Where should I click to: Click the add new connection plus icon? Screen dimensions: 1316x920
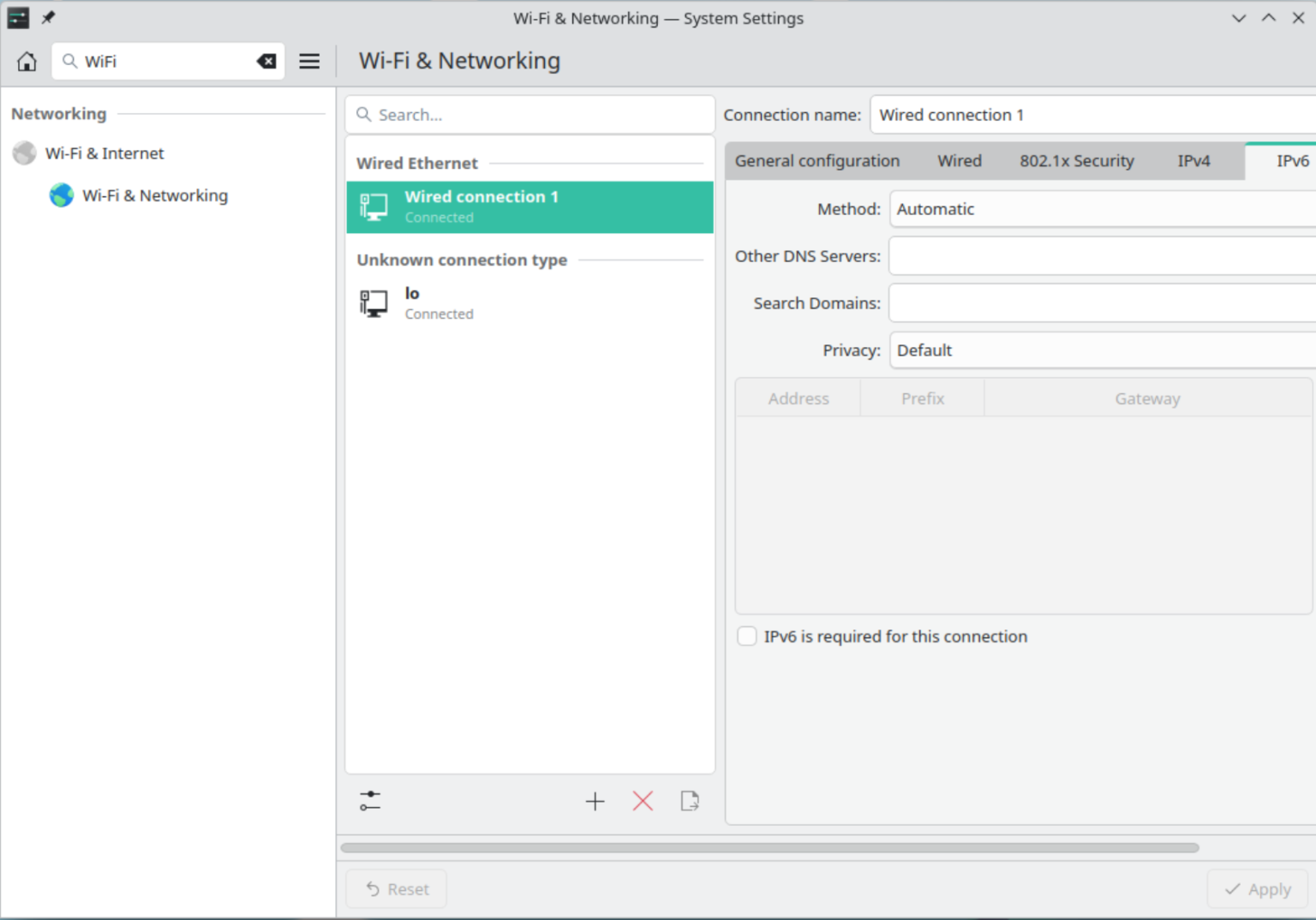[595, 801]
